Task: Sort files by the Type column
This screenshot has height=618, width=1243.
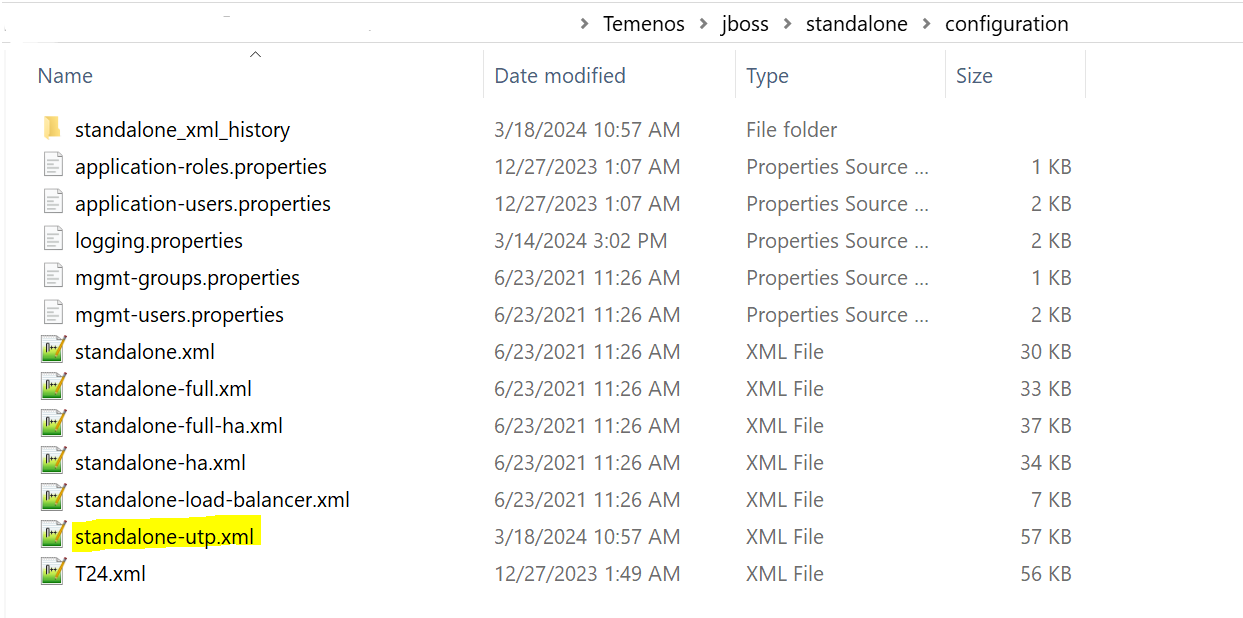Action: click(767, 76)
